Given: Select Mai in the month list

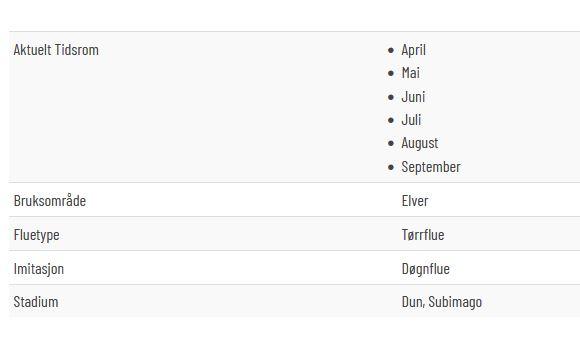Looking at the screenshot, I should pyautogui.click(x=411, y=73).
